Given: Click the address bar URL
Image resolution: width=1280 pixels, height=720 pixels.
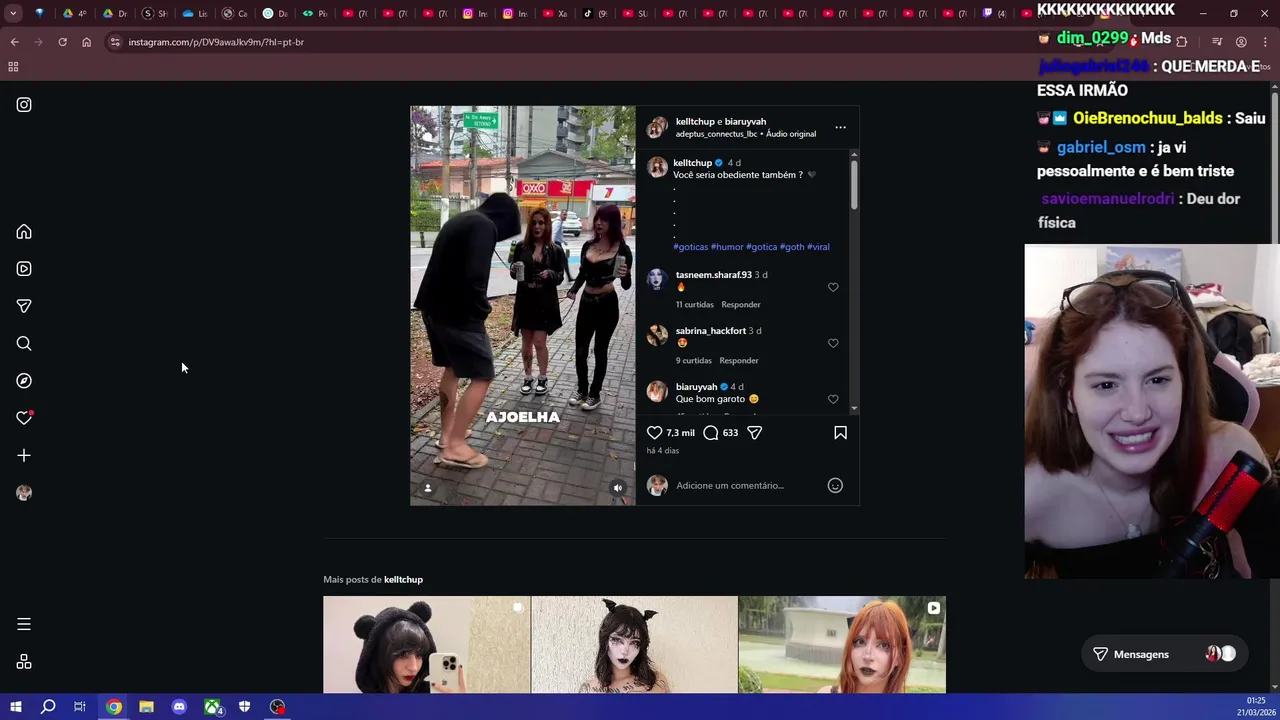Looking at the screenshot, I should pos(216,42).
